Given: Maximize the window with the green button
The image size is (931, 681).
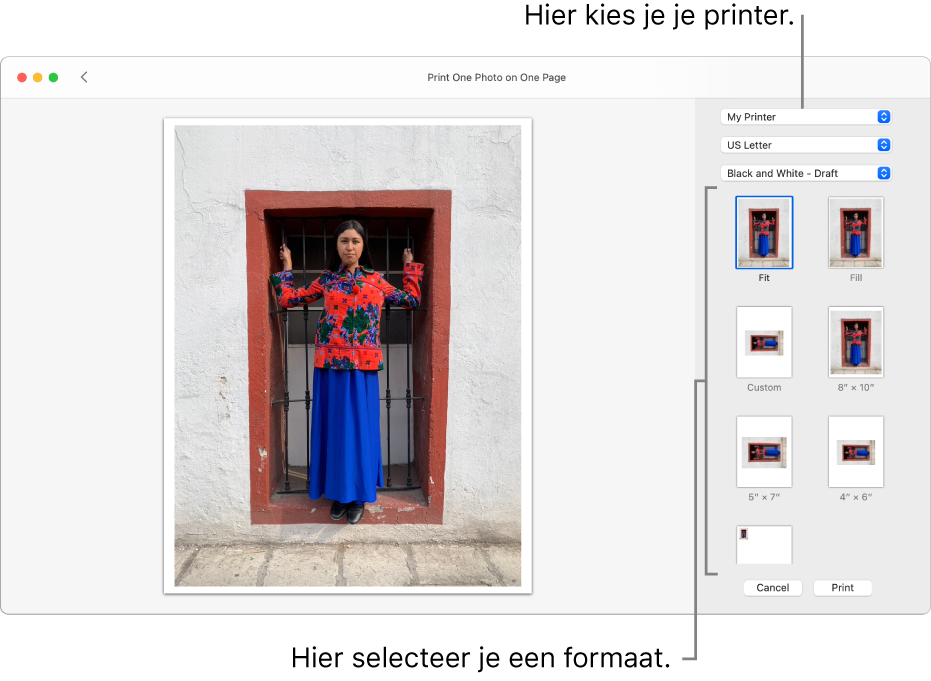Looking at the screenshot, I should 53,77.
